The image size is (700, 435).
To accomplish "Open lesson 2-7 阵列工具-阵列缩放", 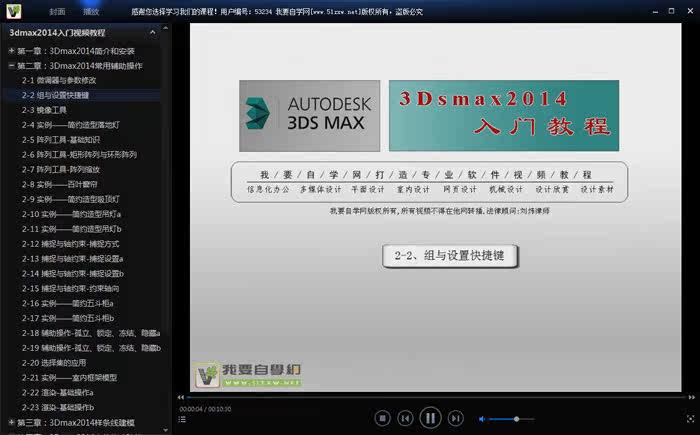I will 61,170.
